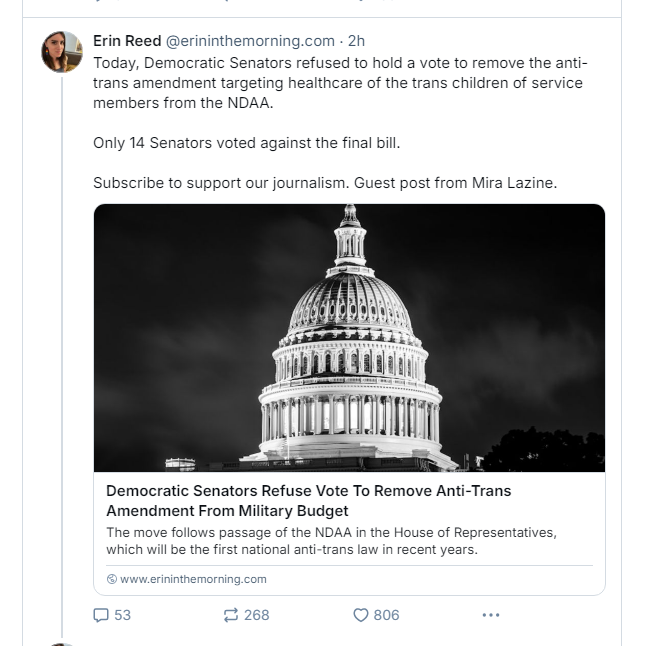Click the Erin Reed display name
The image size is (660, 646).
(x=127, y=41)
